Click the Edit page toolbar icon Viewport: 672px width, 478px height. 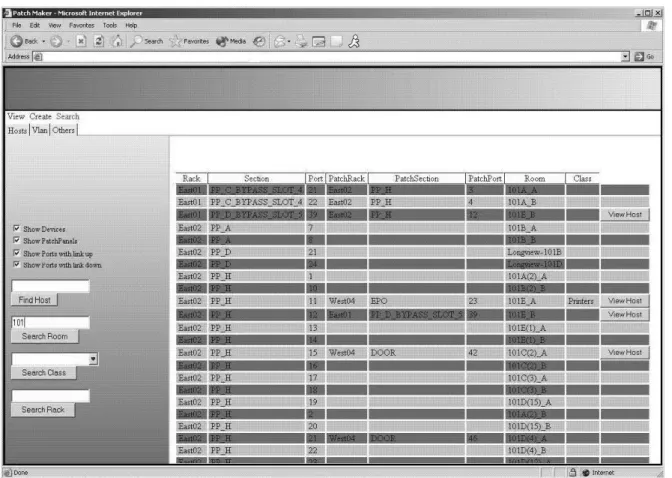[x=319, y=42]
